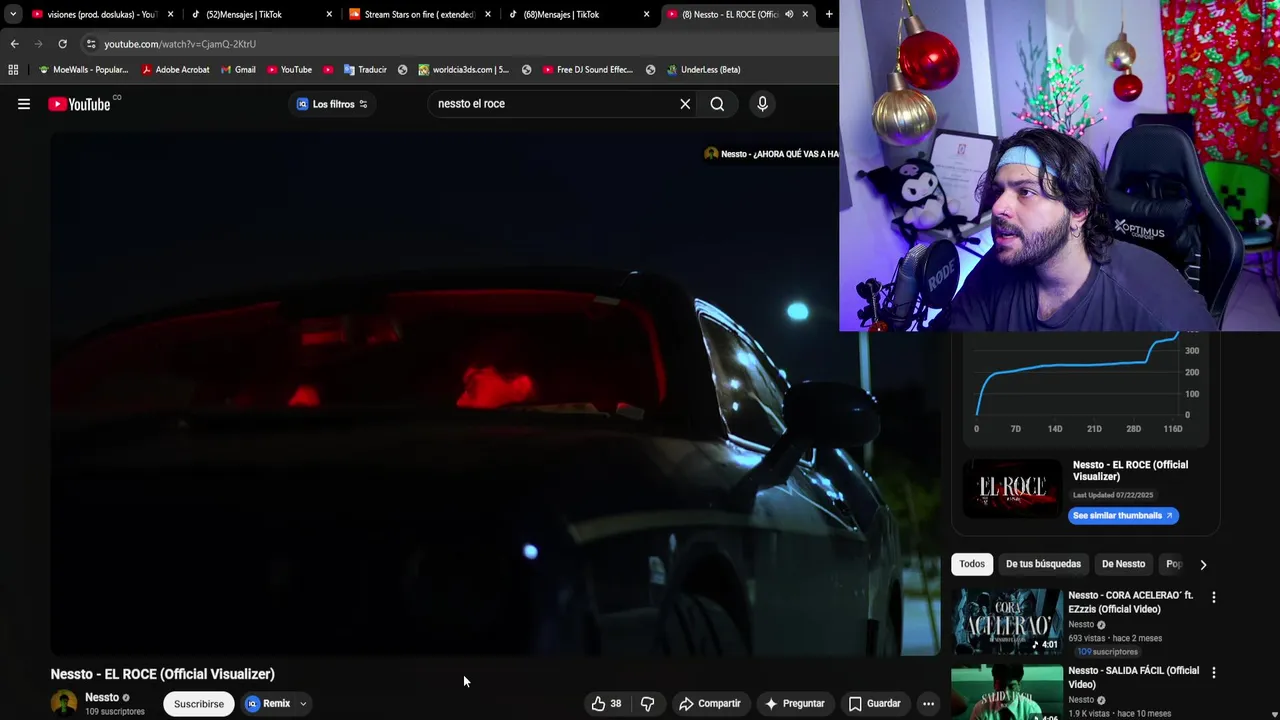Clear the search box with the X
Image resolution: width=1280 pixels, height=720 pixels.
(x=685, y=104)
